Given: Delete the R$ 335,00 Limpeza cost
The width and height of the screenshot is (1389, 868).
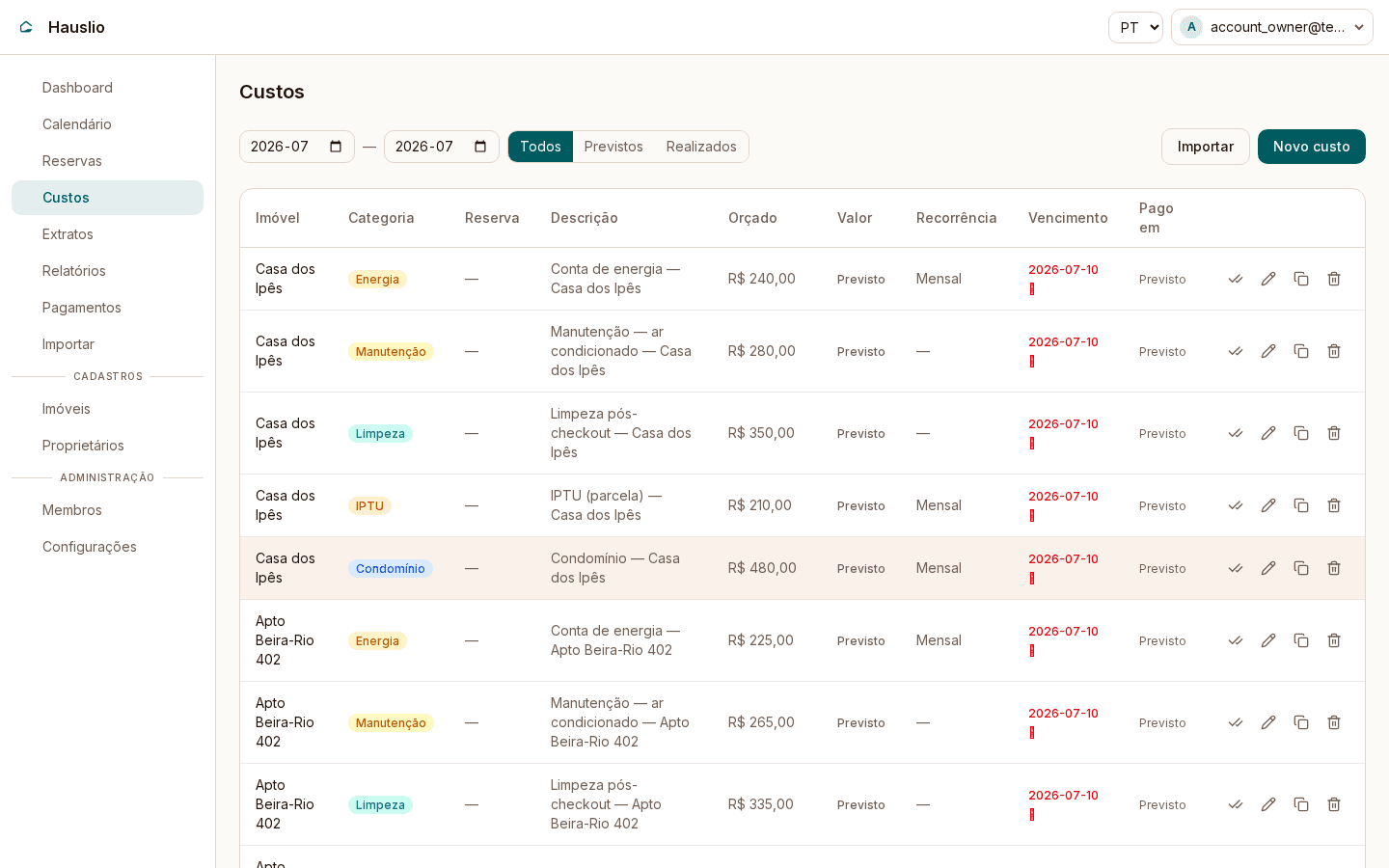Looking at the screenshot, I should point(1334,804).
